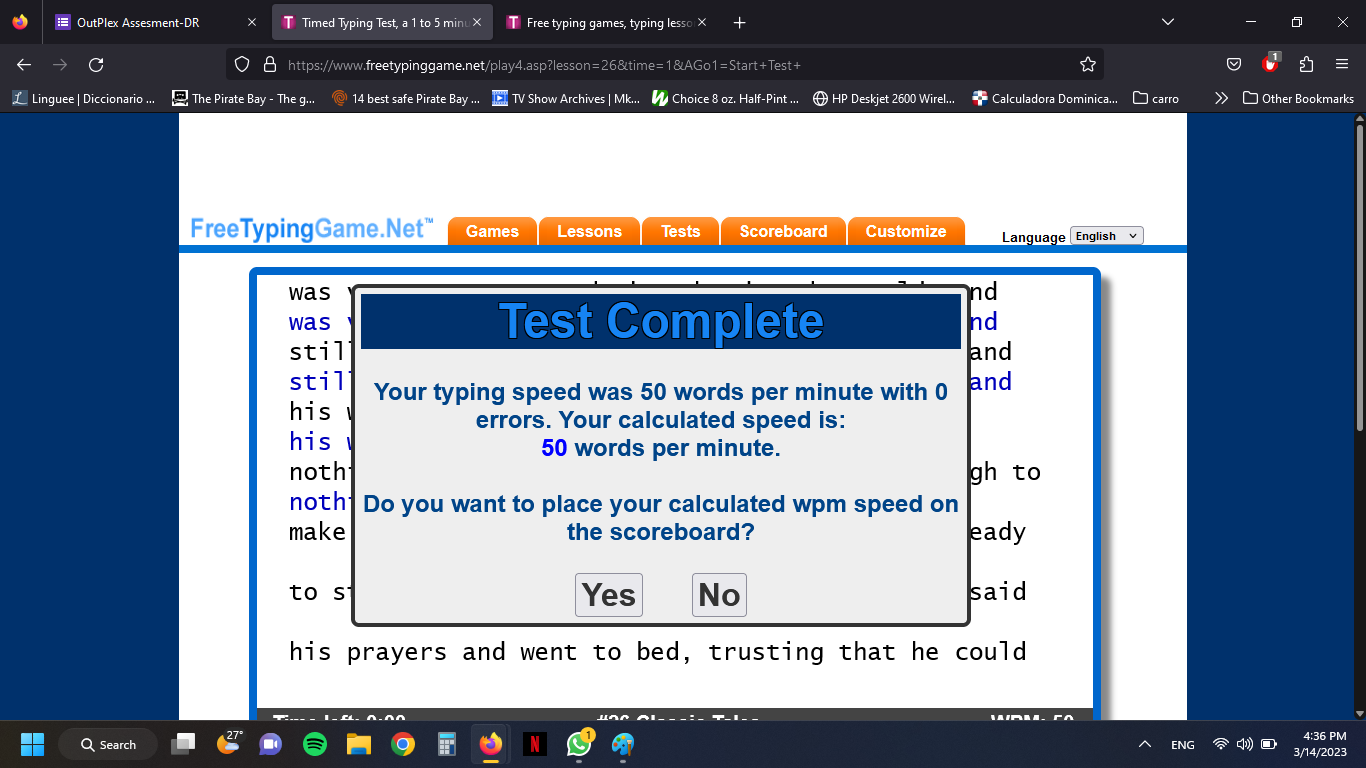Open the weather widget showing 27°
The width and height of the screenshot is (1366, 768).
(x=228, y=744)
